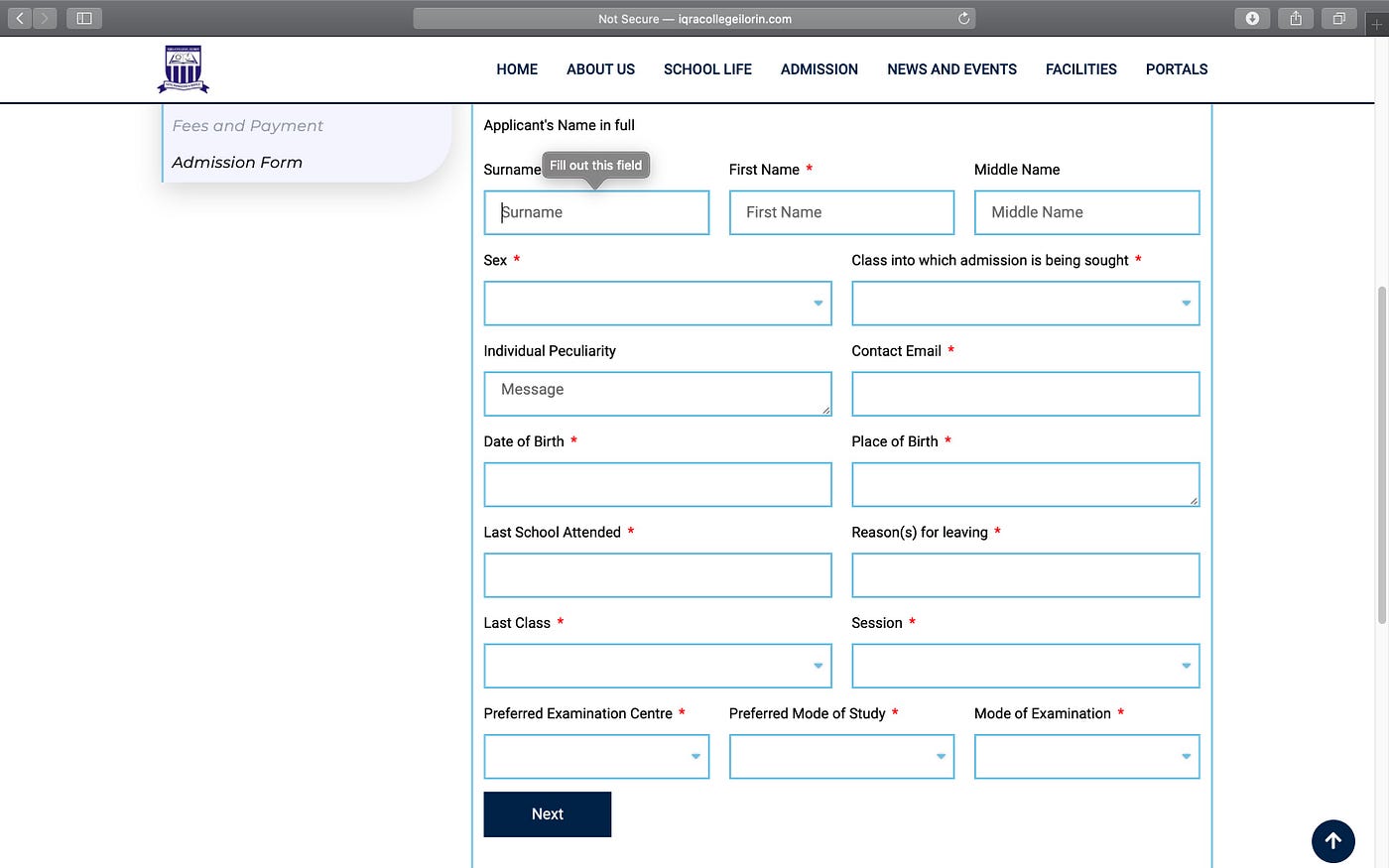Go forward with Safari's forward arrow
This screenshot has height=868, width=1389.
pyautogui.click(x=45, y=18)
